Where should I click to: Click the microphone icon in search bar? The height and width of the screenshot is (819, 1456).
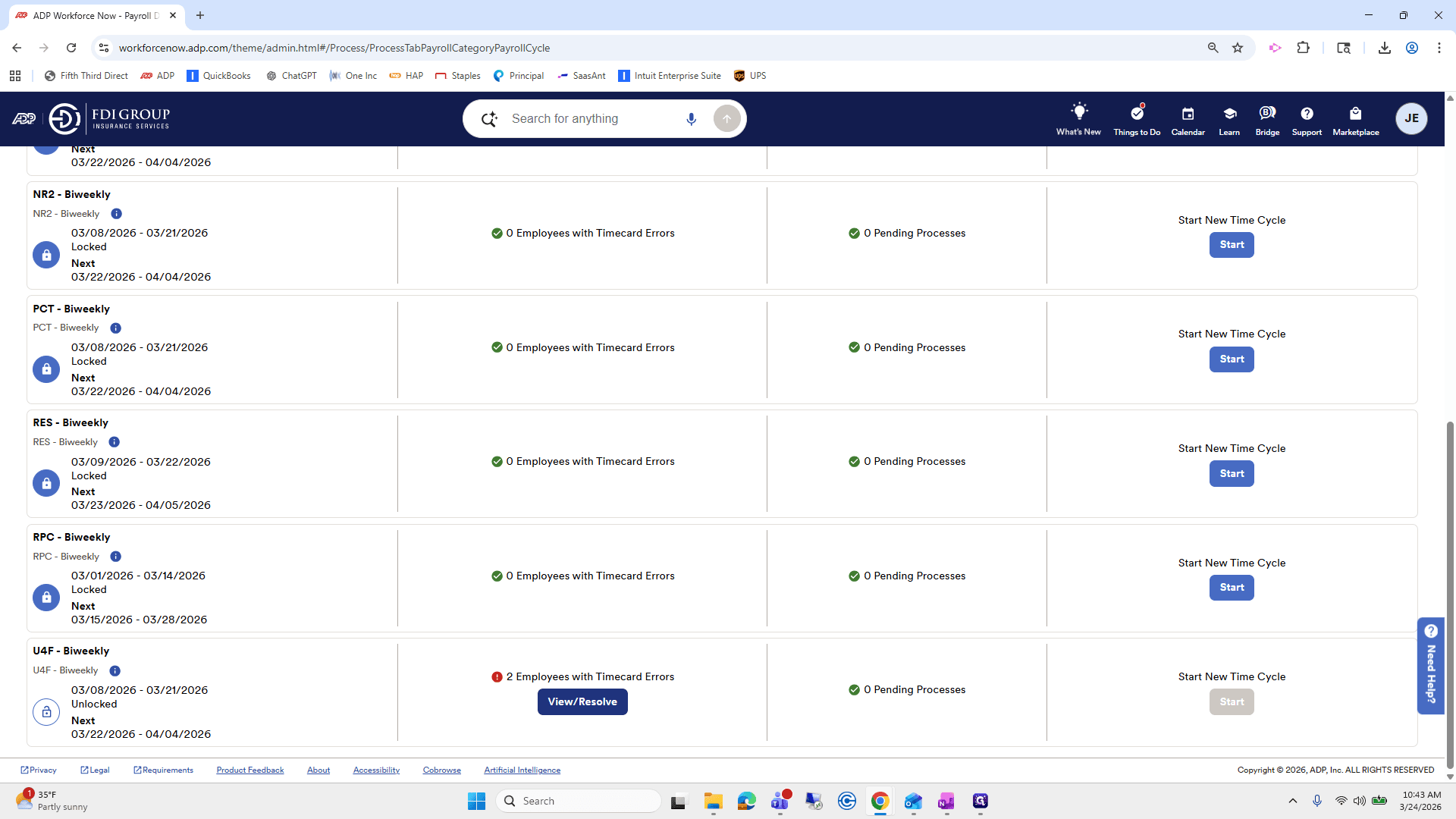click(x=691, y=119)
